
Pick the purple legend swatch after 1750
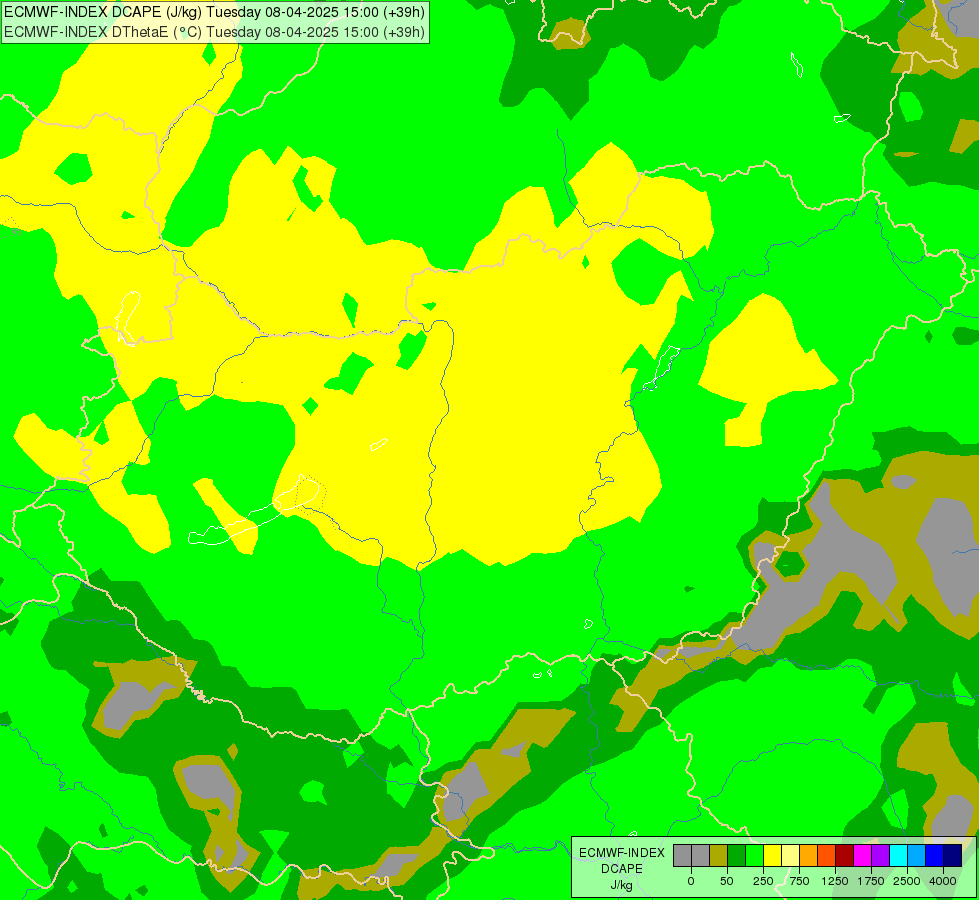click(x=880, y=856)
